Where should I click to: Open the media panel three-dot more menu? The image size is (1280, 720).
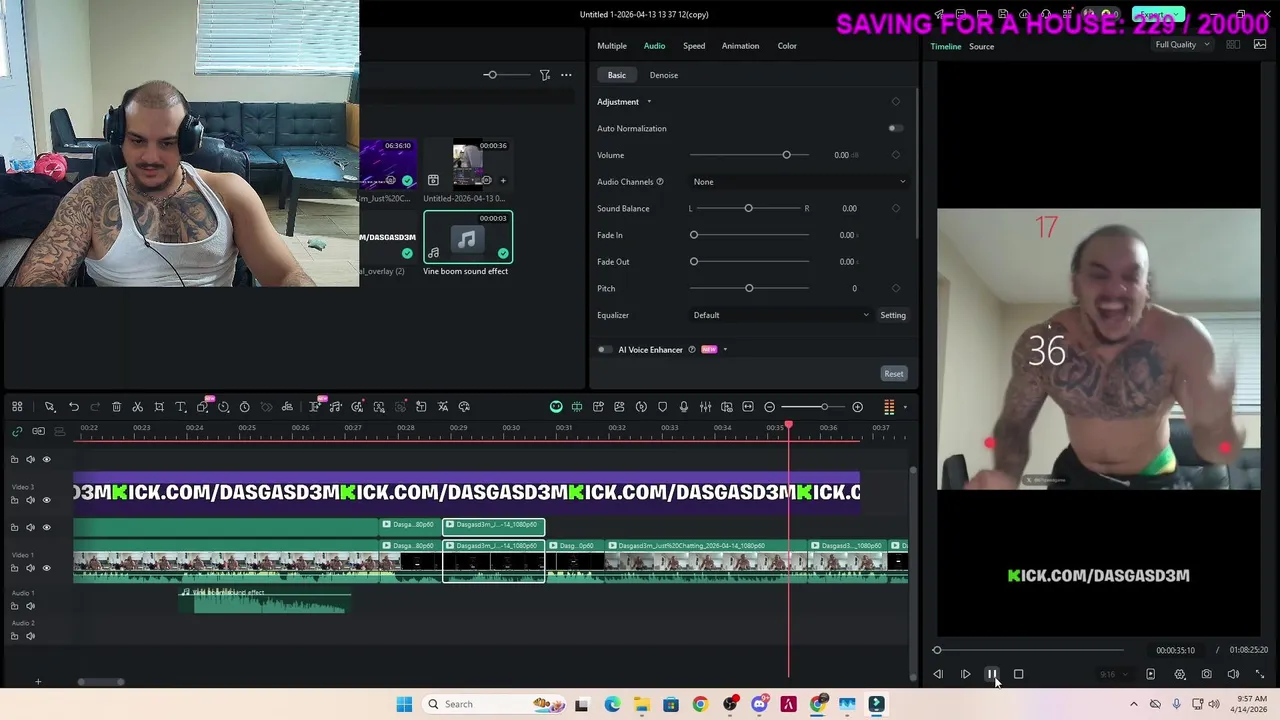click(566, 75)
